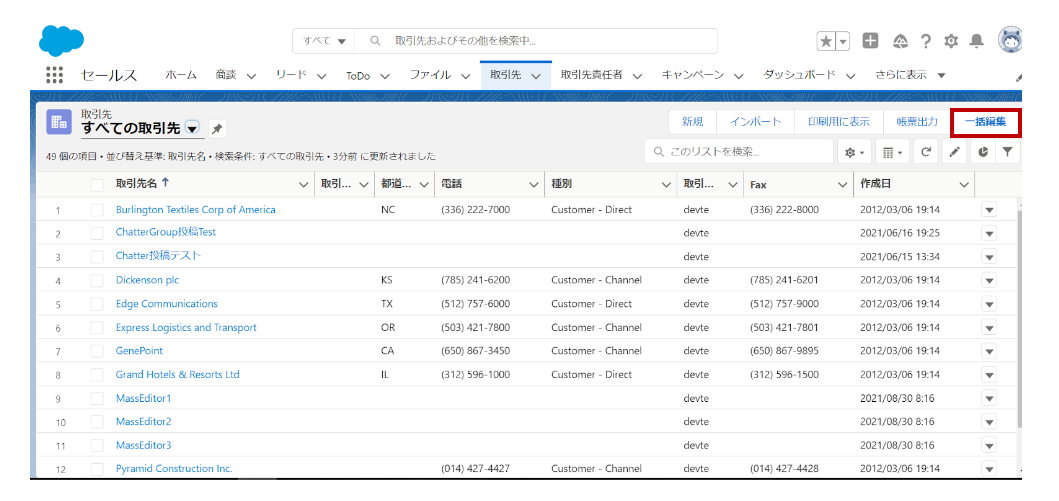
Task: Open the global actions plus icon
Action: pos(871,41)
